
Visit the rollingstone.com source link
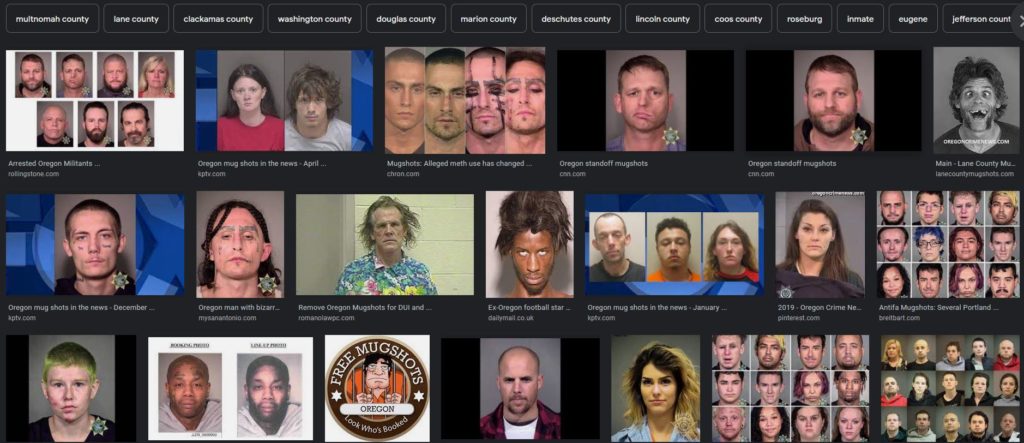[x=34, y=174]
